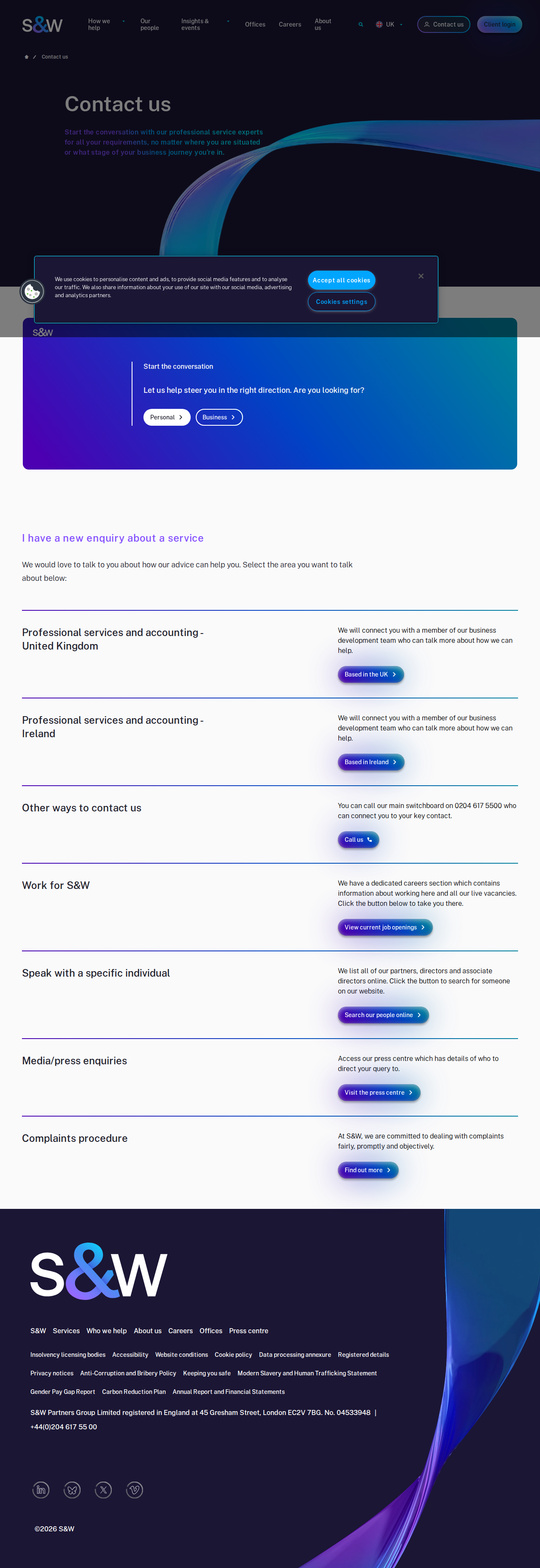Open the Vimeo icon in footer
Viewport: 540px width, 1568px height.
coord(135,1490)
